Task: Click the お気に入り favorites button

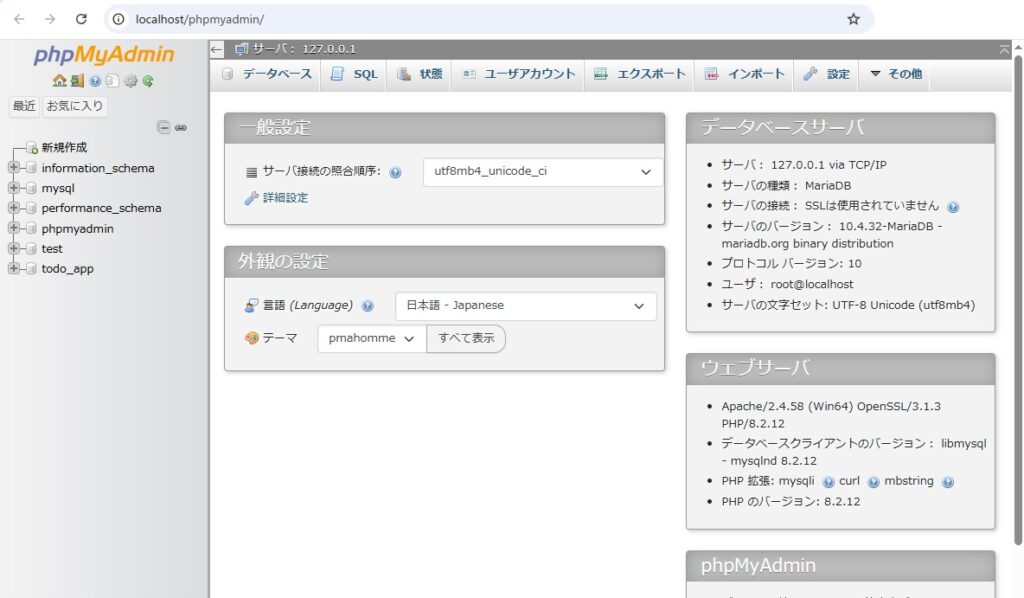Action: pyautogui.click(x=74, y=106)
